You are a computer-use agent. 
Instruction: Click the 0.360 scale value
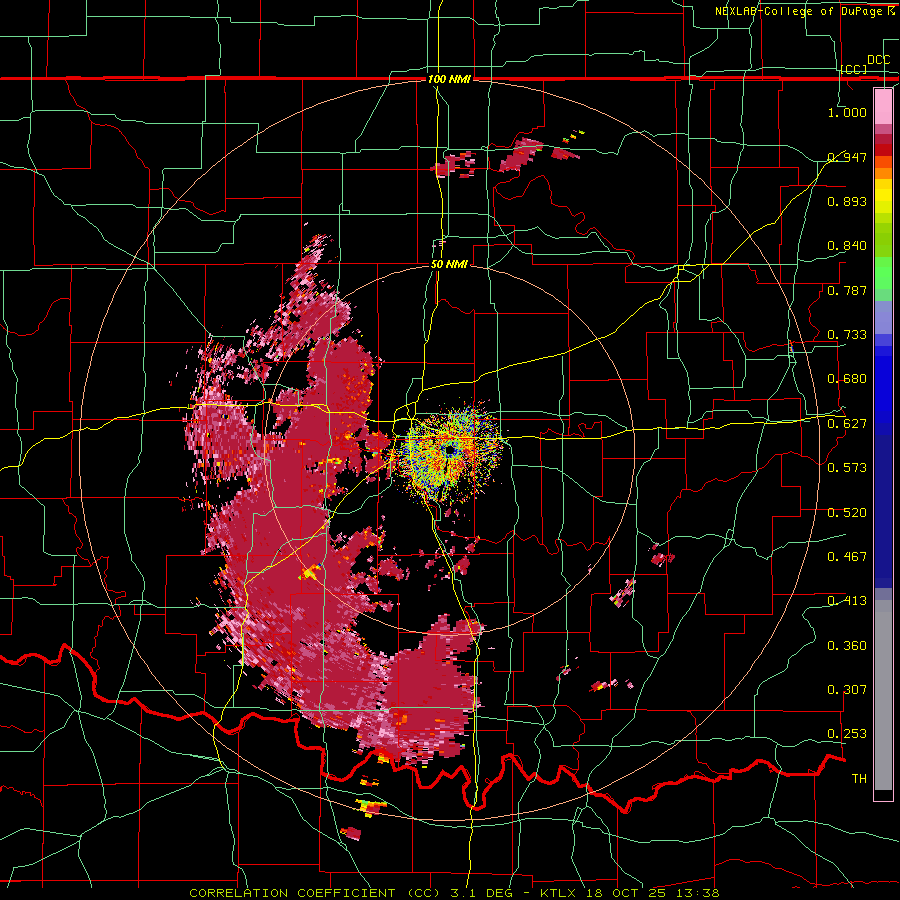[847, 646]
